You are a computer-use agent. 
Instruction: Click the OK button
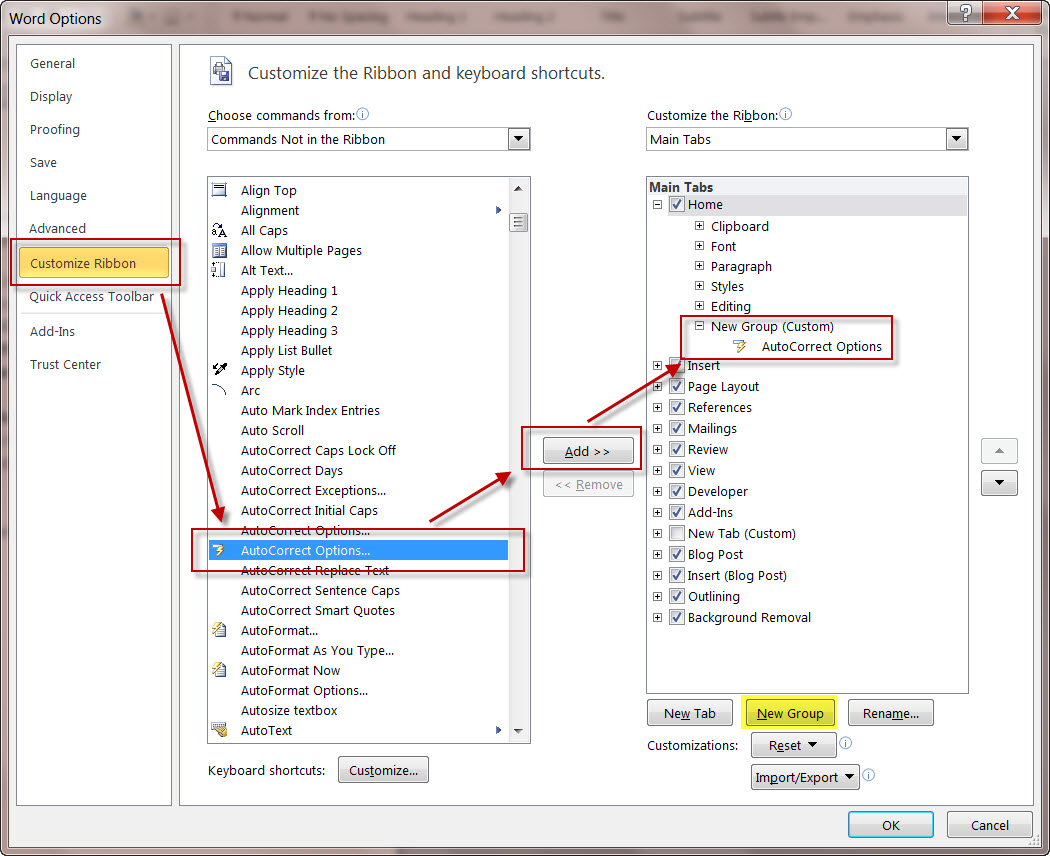coord(891,825)
